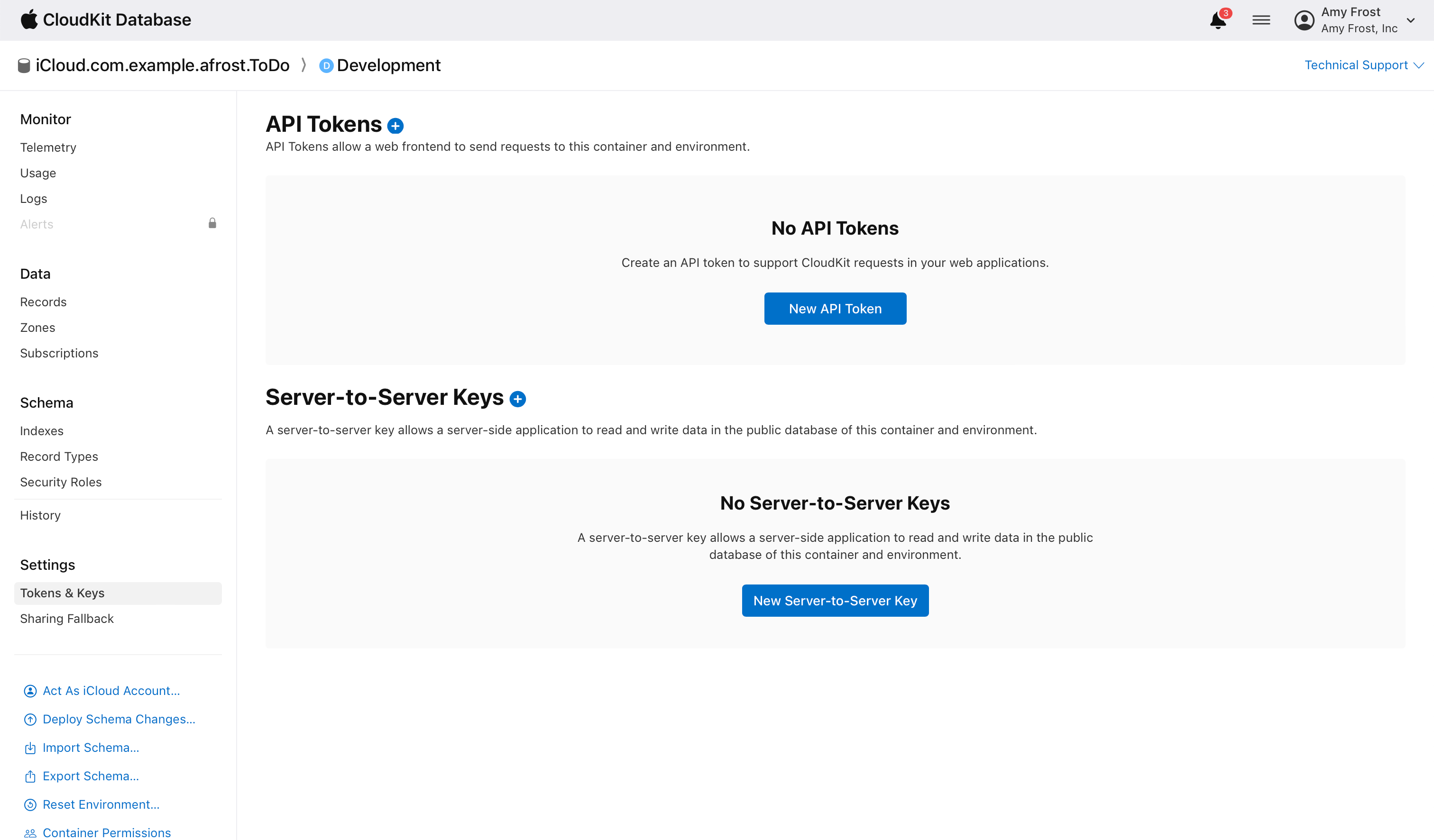Click the container database icon in the breadcrumb
This screenshot has width=1434, height=840.
tap(24, 65)
